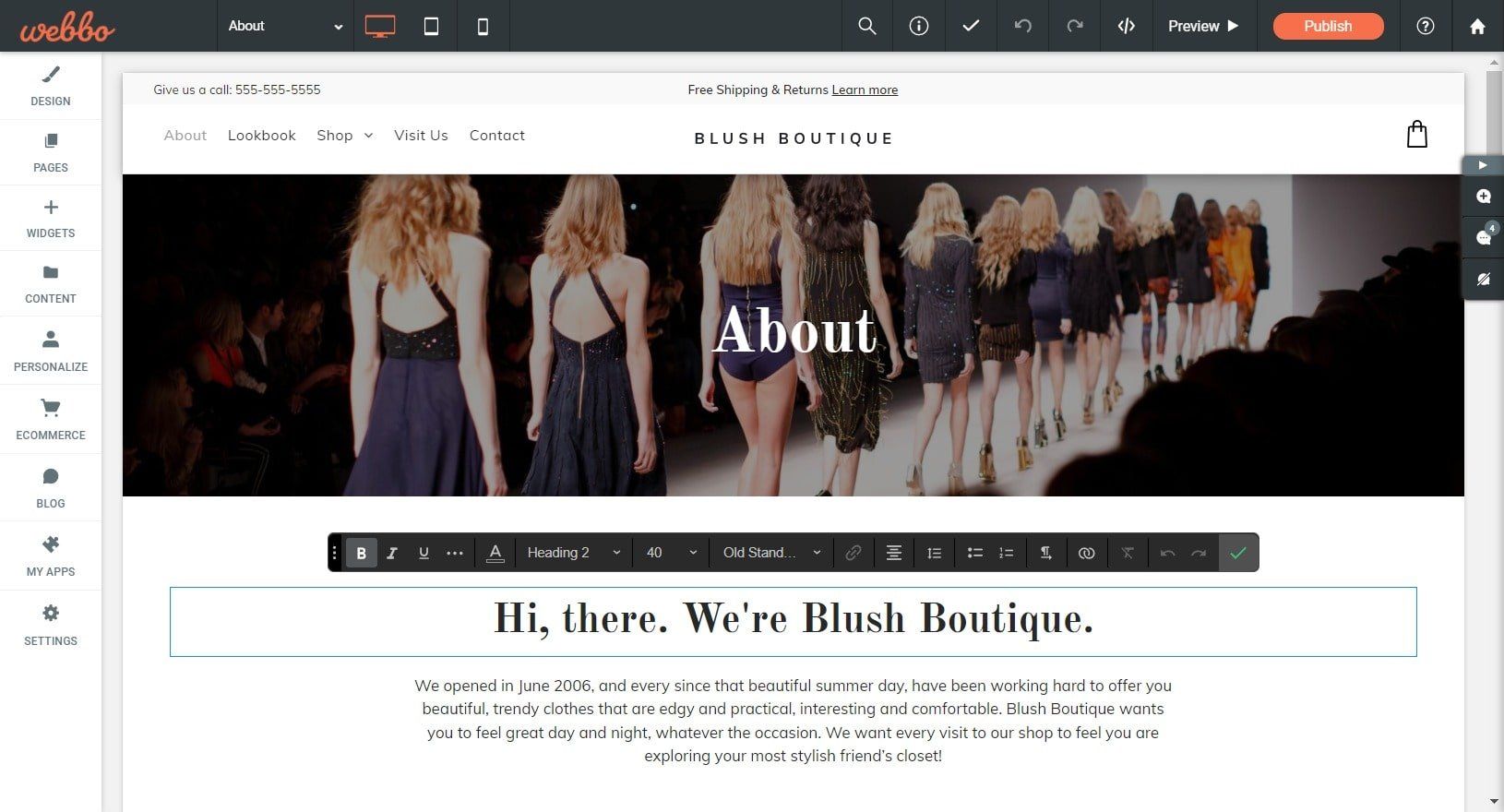Open the developer code editor icon
1504x812 pixels.
coord(1126,26)
